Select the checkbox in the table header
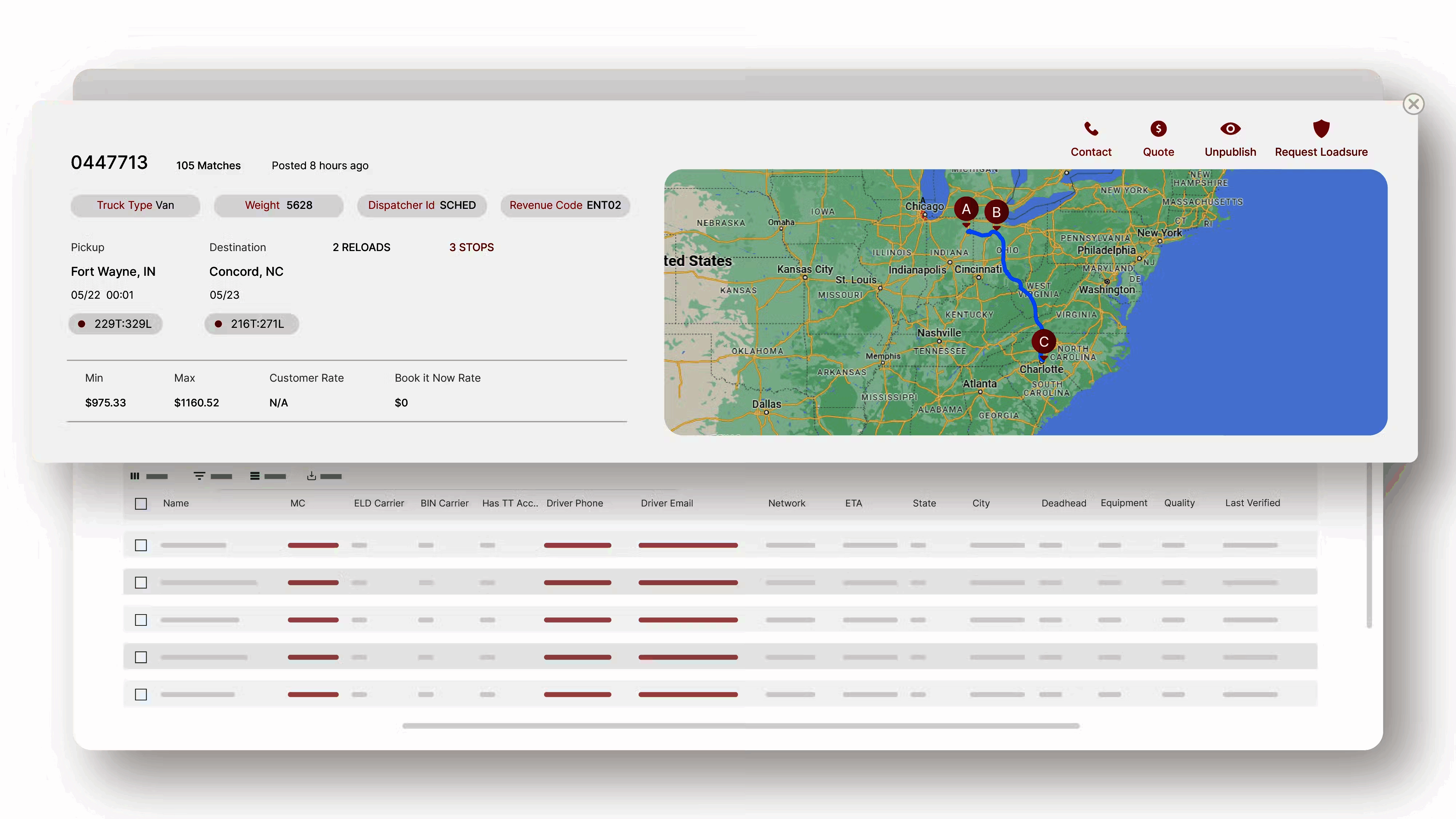 tap(141, 503)
